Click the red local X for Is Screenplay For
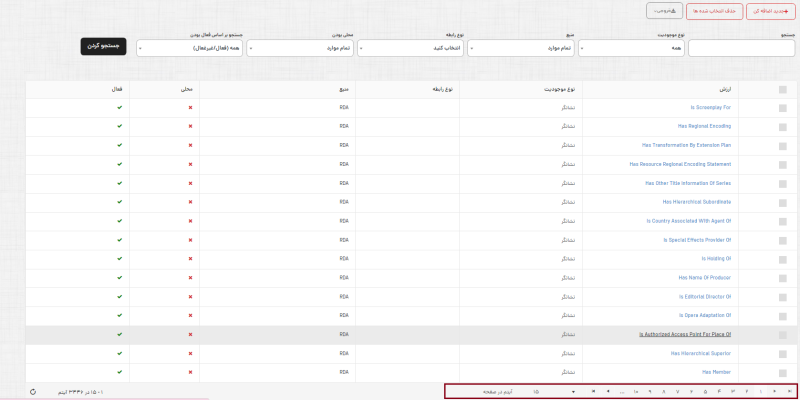This screenshot has width=800, height=400. tap(190, 107)
